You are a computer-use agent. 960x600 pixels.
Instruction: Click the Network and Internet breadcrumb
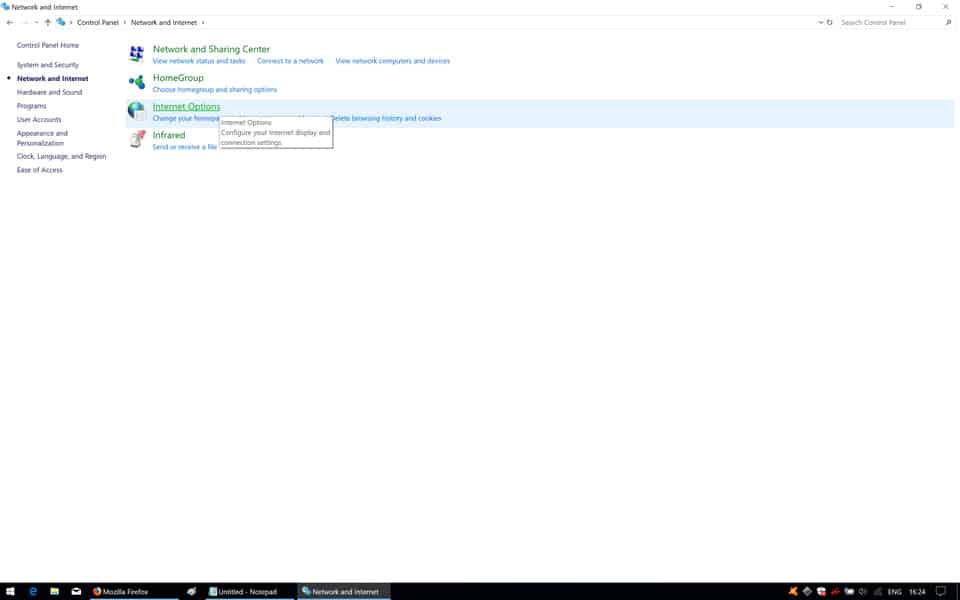(164, 23)
